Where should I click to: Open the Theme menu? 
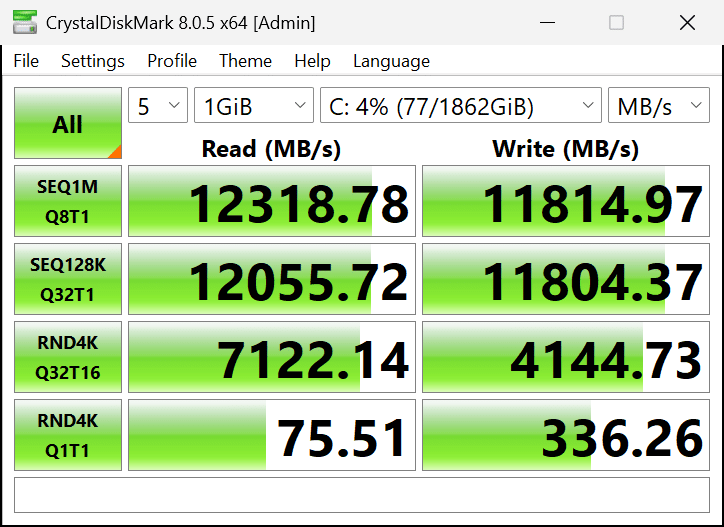(x=245, y=61)
